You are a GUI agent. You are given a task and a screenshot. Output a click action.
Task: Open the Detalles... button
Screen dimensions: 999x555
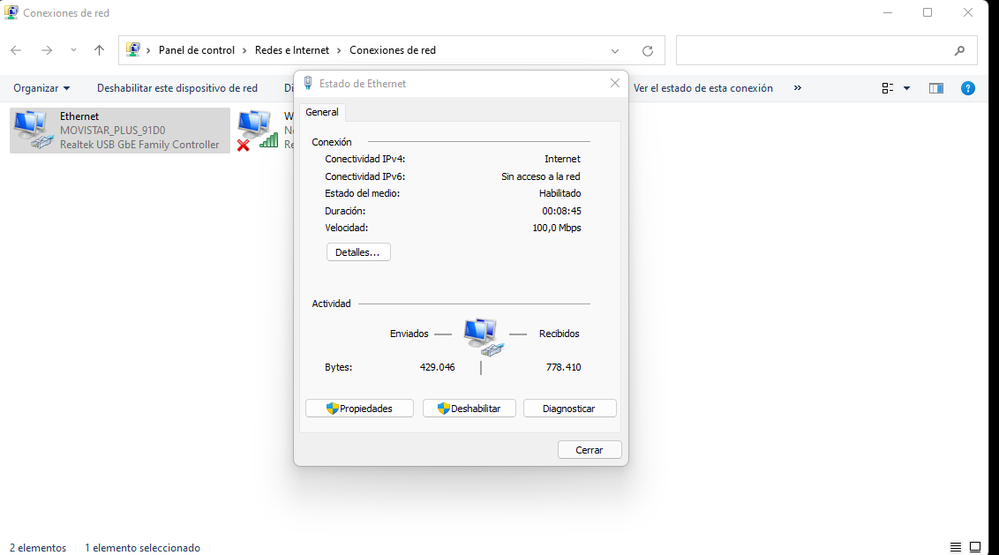358,252
